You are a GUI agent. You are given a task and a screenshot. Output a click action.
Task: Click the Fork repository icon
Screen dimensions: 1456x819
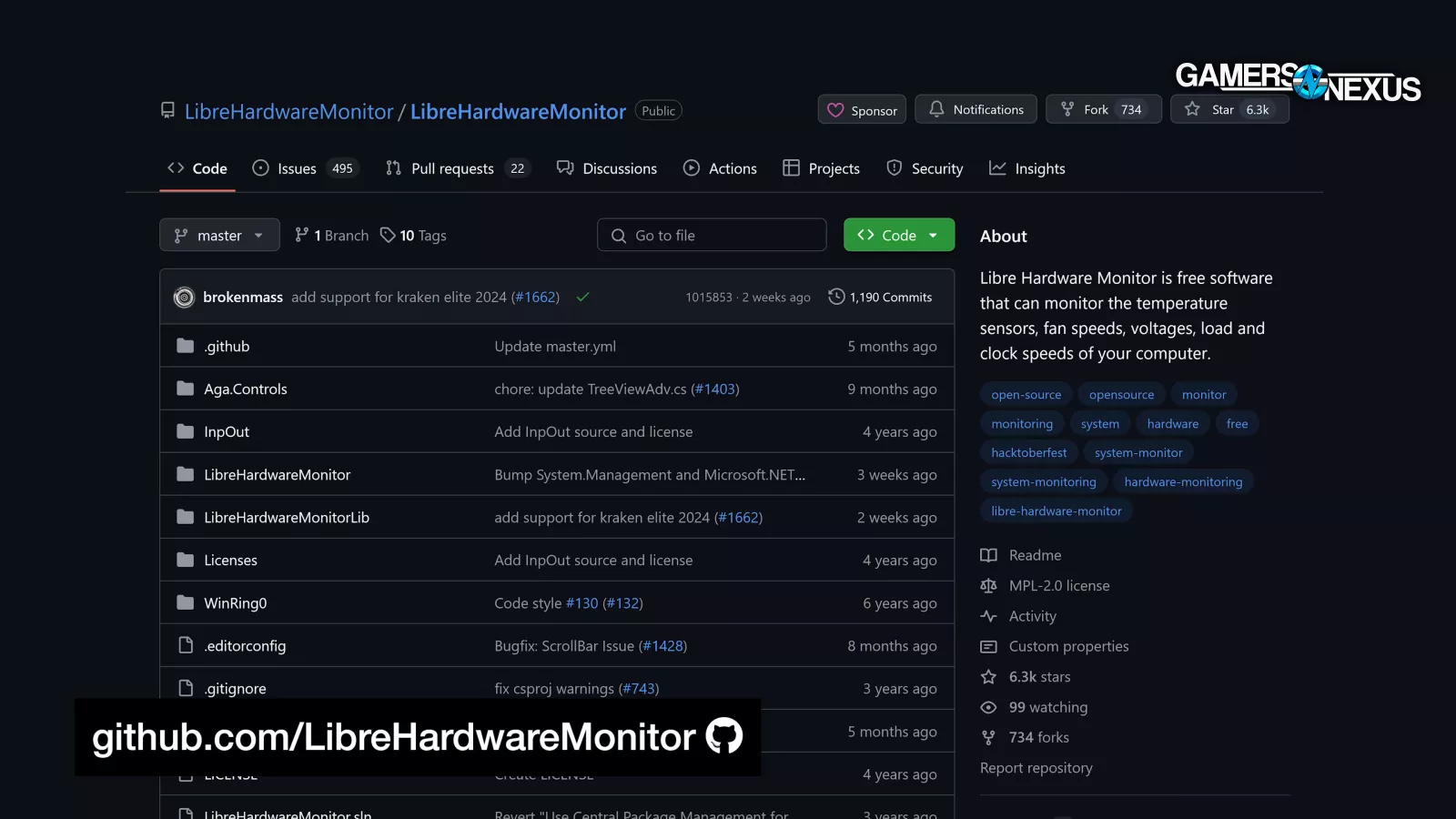pos(1067,109)
